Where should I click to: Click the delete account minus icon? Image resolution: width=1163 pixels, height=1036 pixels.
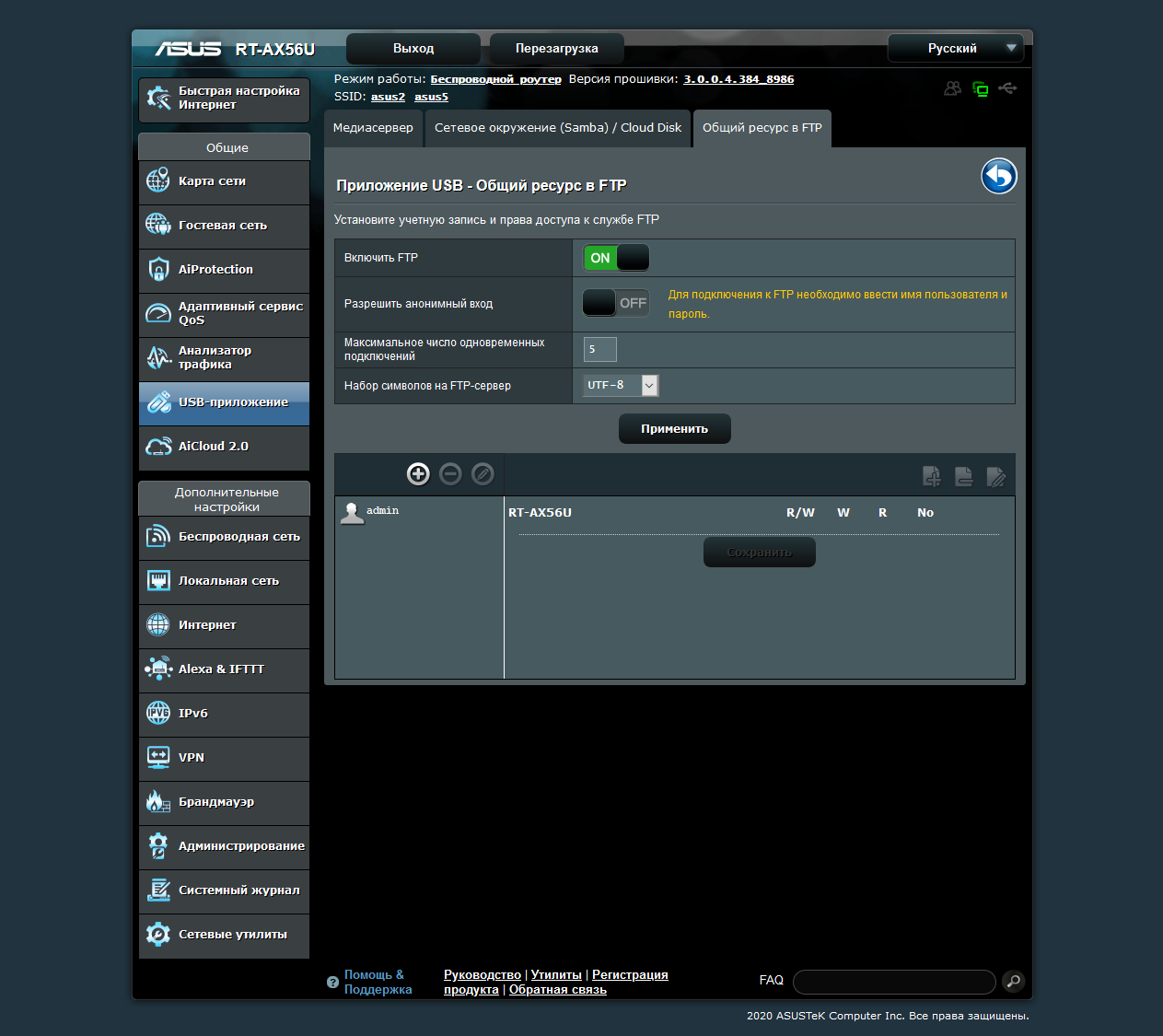[x=450, y=473]
